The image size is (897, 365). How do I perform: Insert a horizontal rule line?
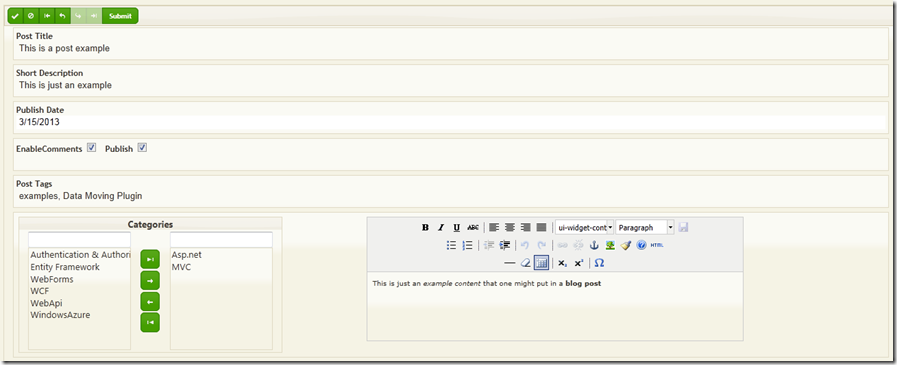510,263
